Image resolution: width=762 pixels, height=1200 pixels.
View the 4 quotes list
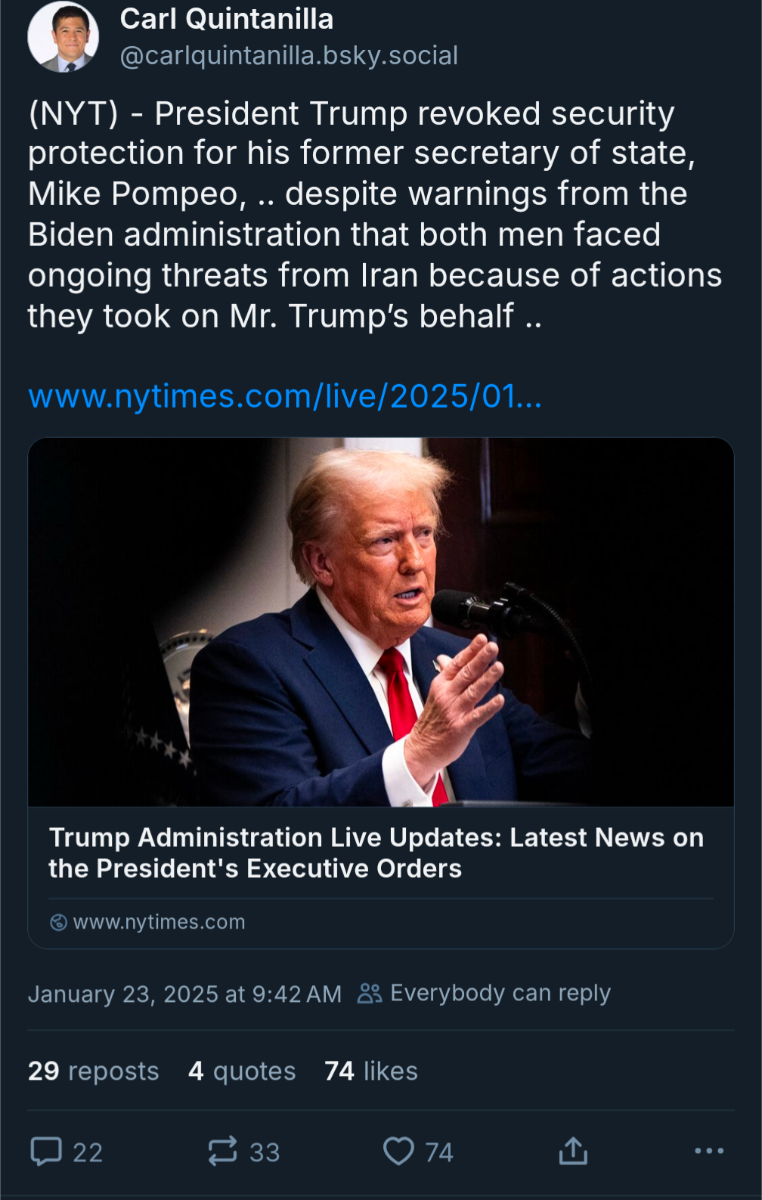point(242,1071)
